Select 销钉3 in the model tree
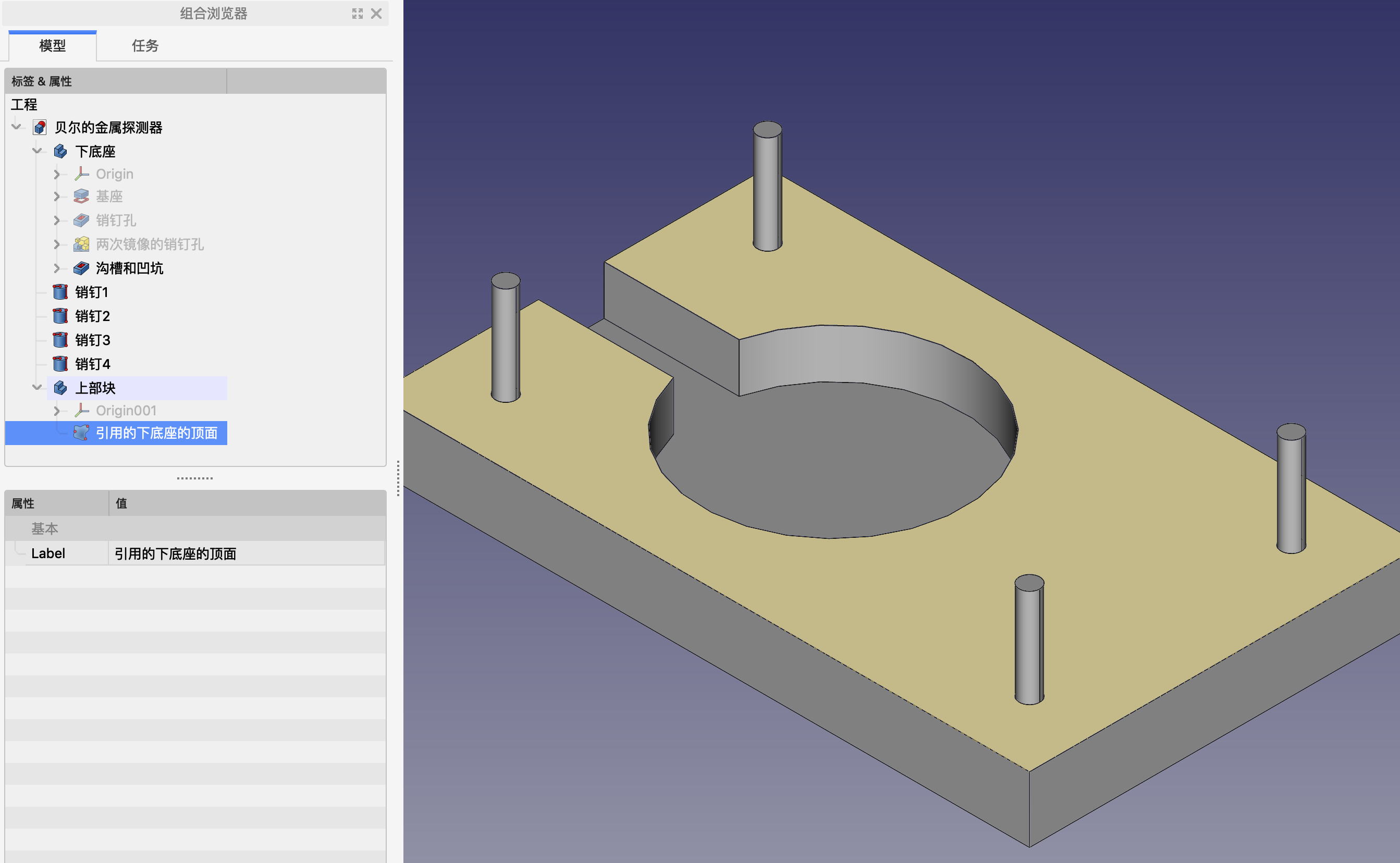This screenshot has width=1400, height=863. click(x=92, y=340)
